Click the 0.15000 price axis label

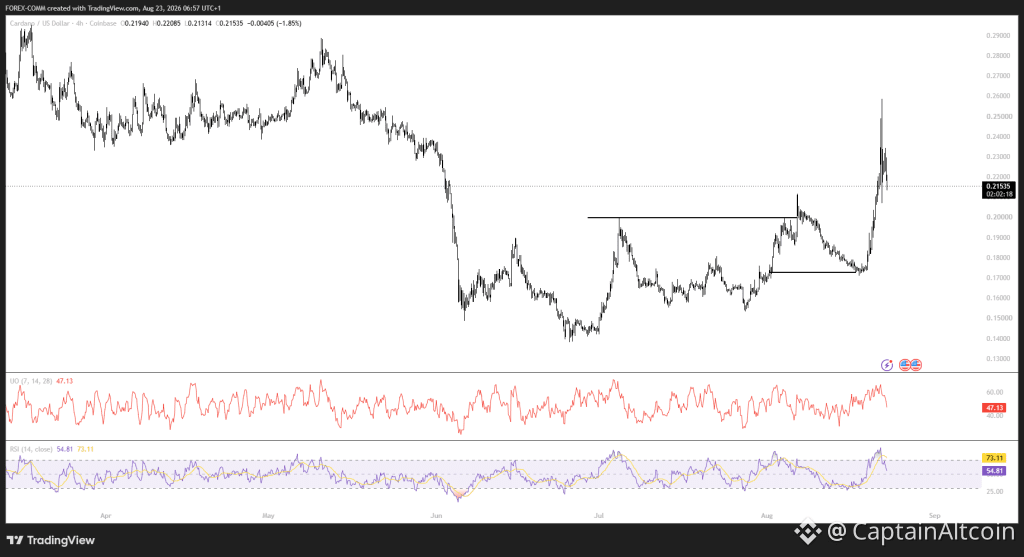click(998, 318)
